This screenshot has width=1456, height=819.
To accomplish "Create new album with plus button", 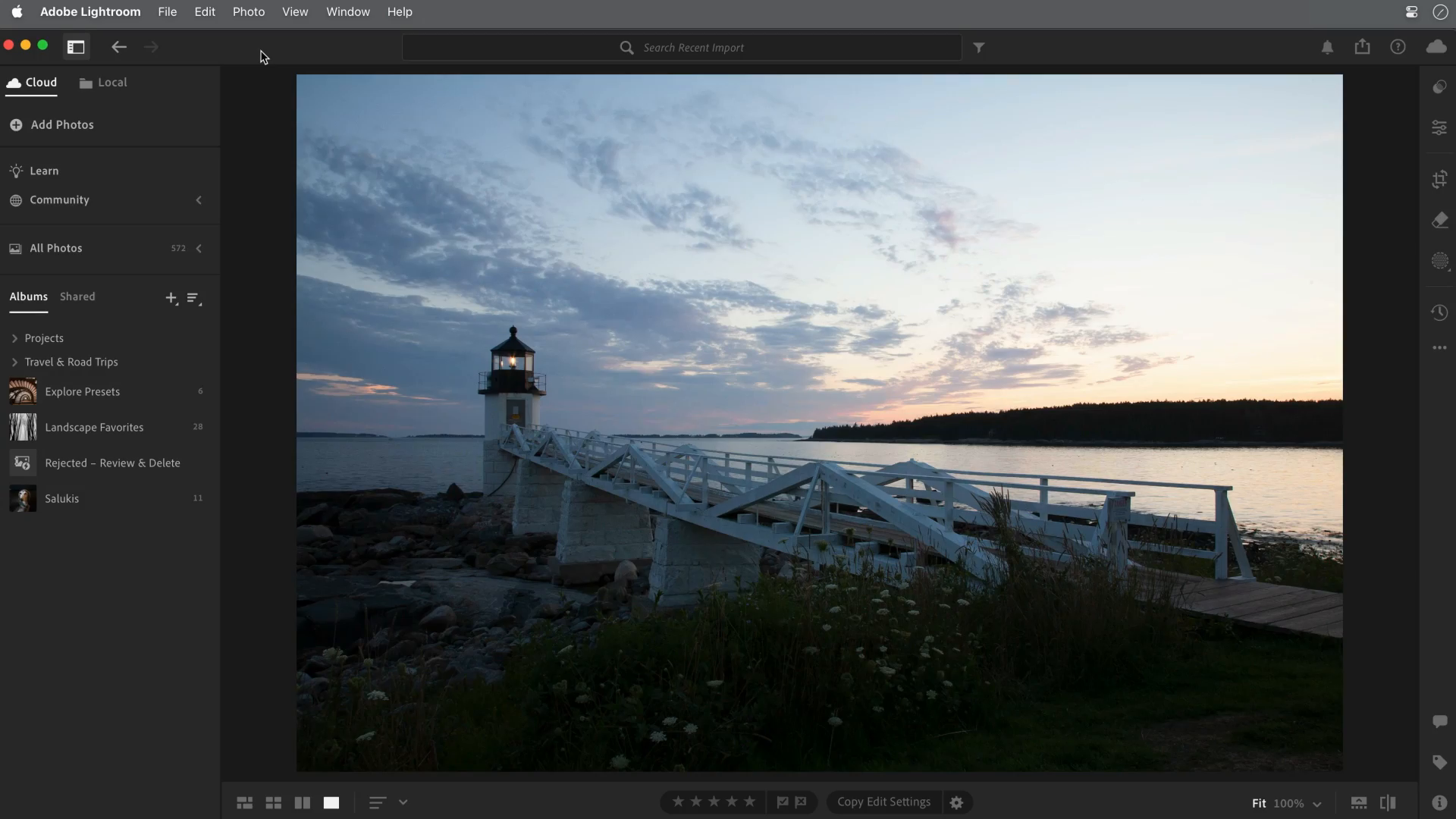I will (x=171, y=298).
